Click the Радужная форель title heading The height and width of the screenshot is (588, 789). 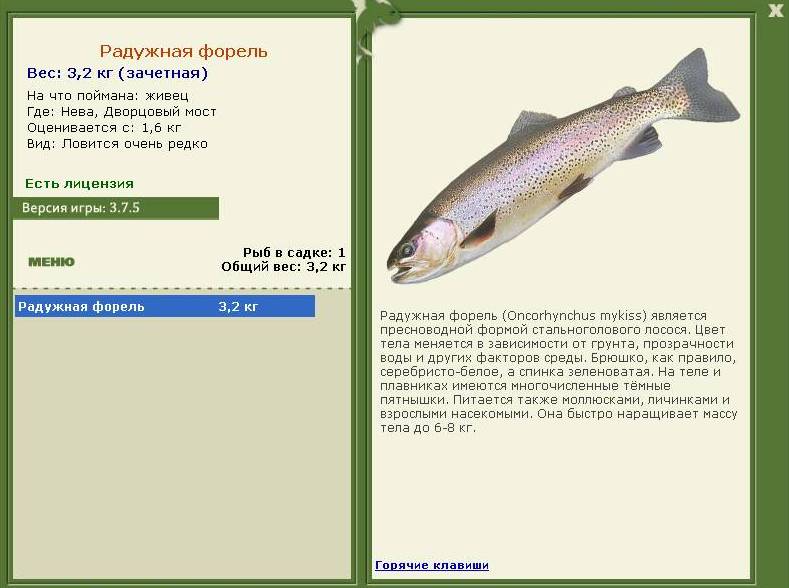183,51
